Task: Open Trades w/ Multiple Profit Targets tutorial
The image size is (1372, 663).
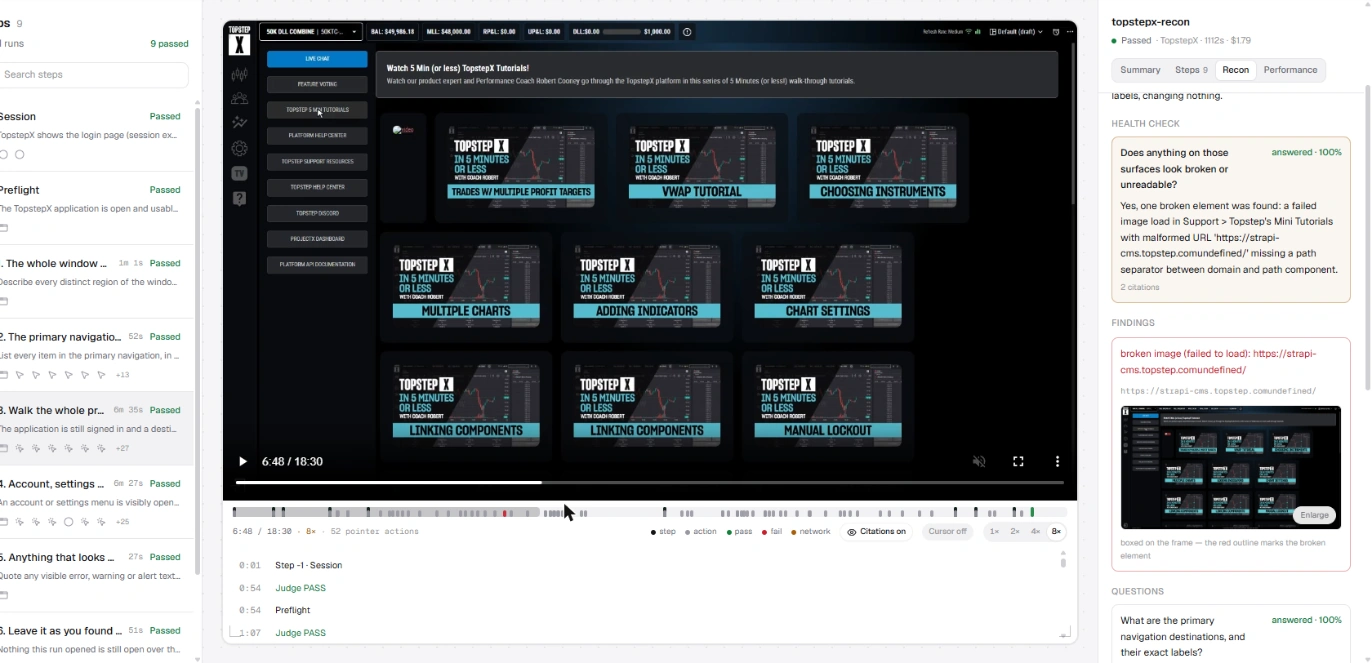Action: (520, 167)
